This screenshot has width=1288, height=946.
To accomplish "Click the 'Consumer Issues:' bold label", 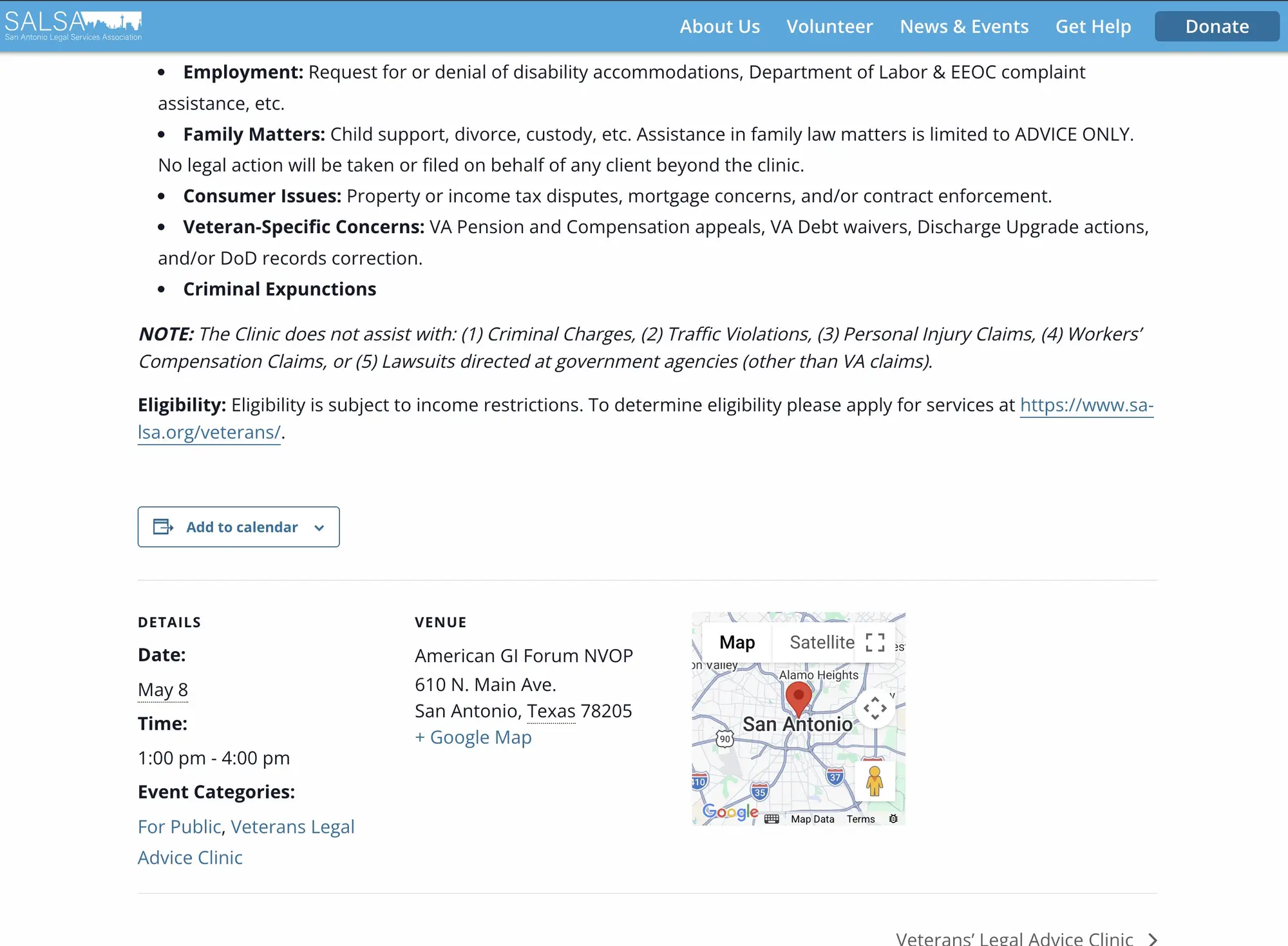I will [263, 196].
